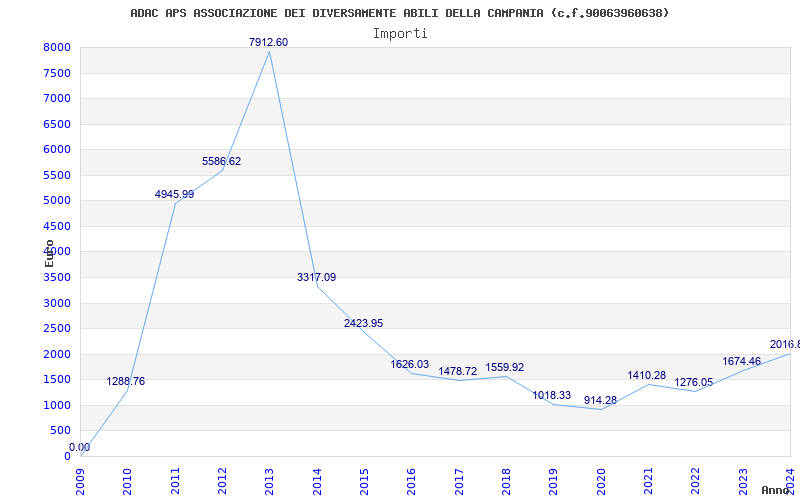The width and height of the screenshot is (800, 500).
Task: Select the data label 4945.99
Action: (x=174, y=194)
